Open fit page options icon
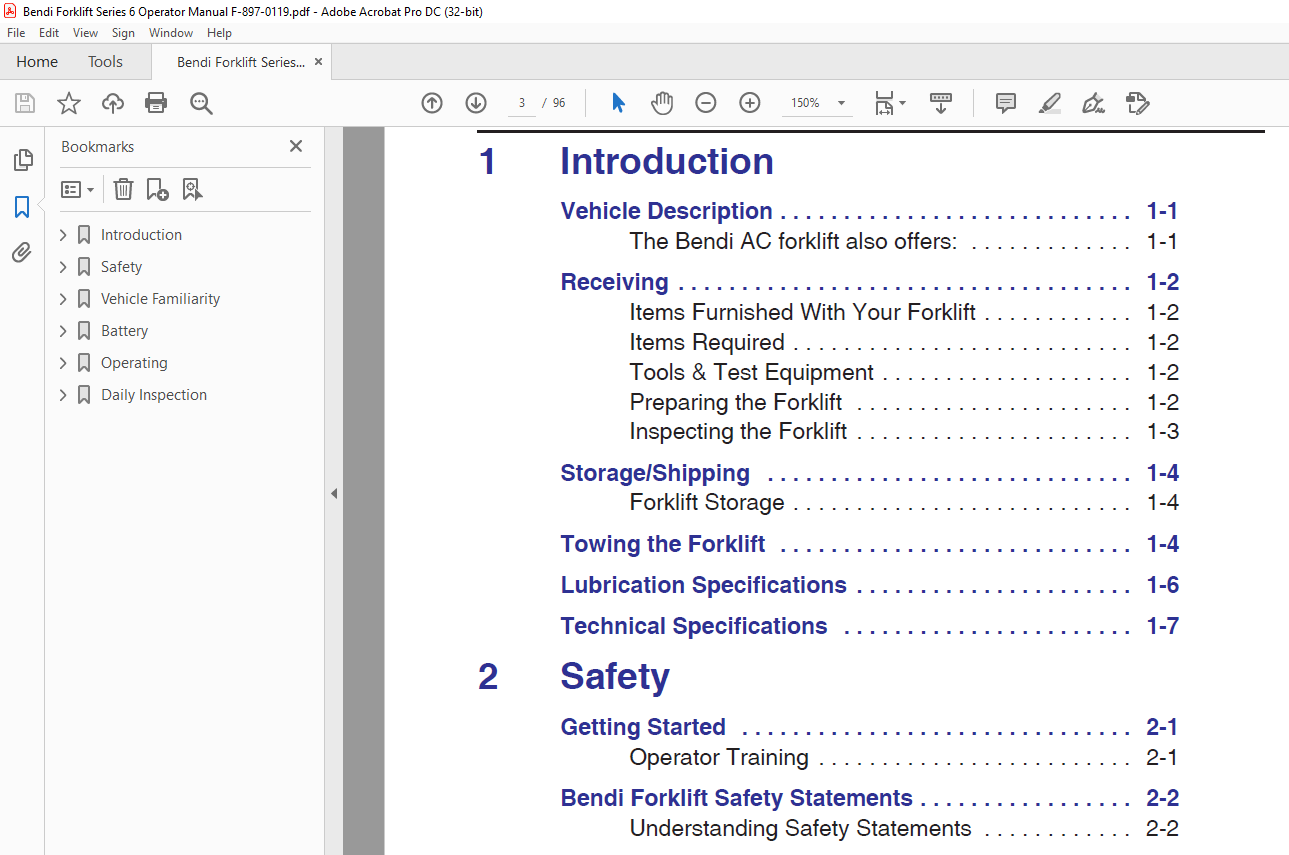Viewport: 1289px width, 855px height. (889, 103)
